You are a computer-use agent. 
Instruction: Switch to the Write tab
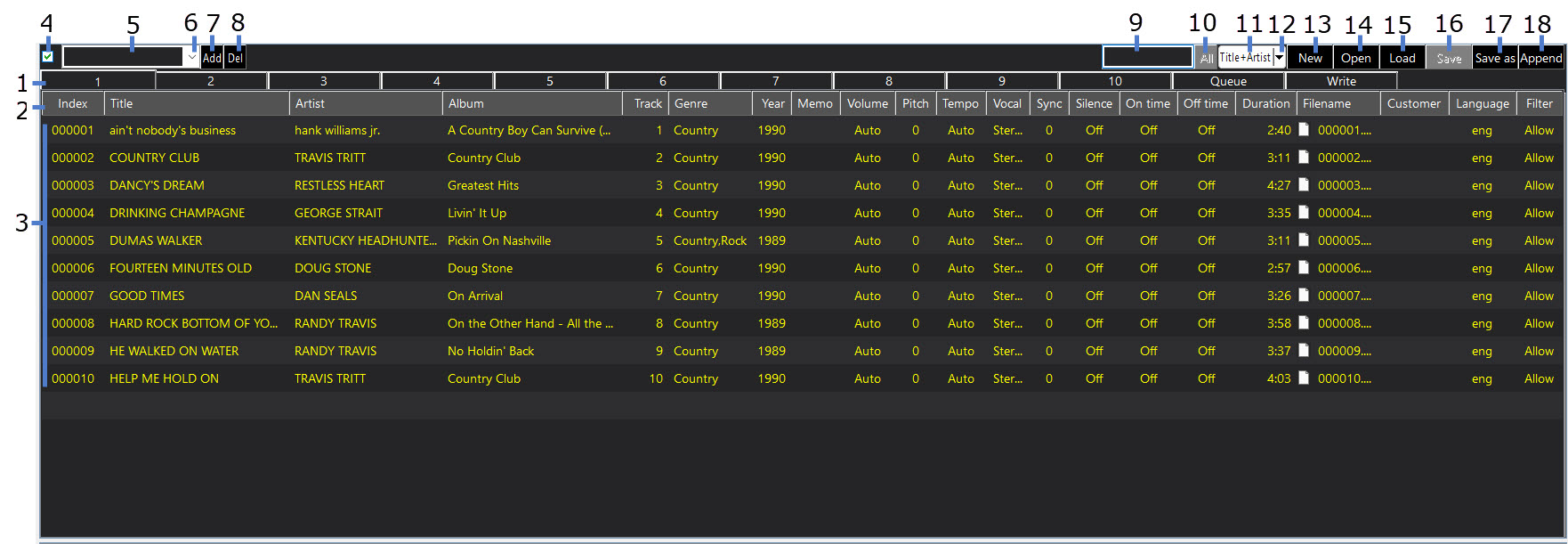tap(1341, 81)
